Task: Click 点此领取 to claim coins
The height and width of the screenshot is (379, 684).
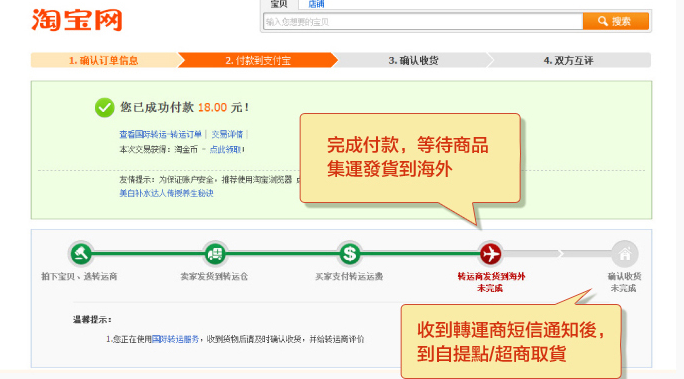Action: [x=225, y=150]
